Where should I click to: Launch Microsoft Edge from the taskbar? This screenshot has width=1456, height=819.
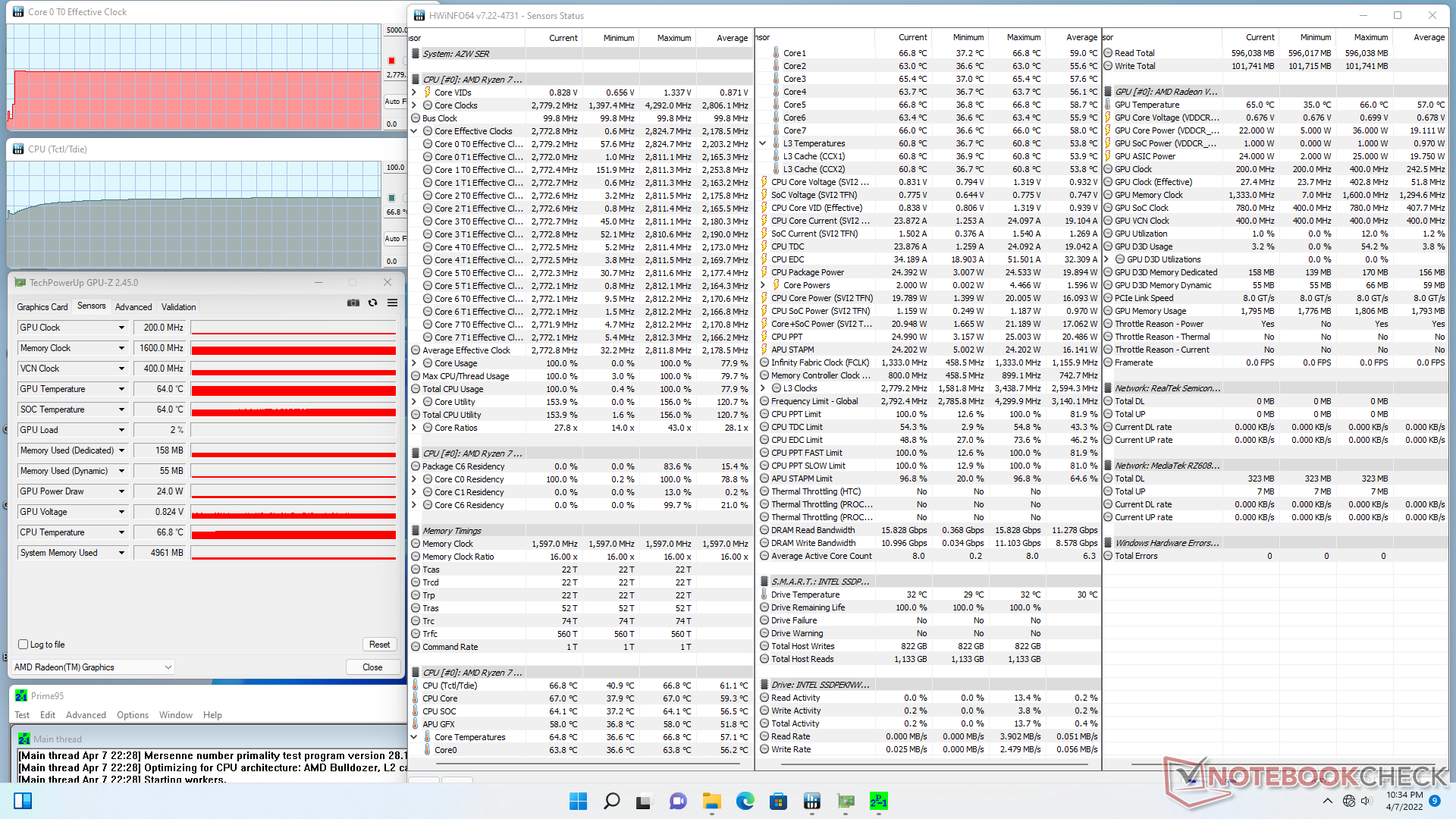pyautogui.click(x=745, y=801)
